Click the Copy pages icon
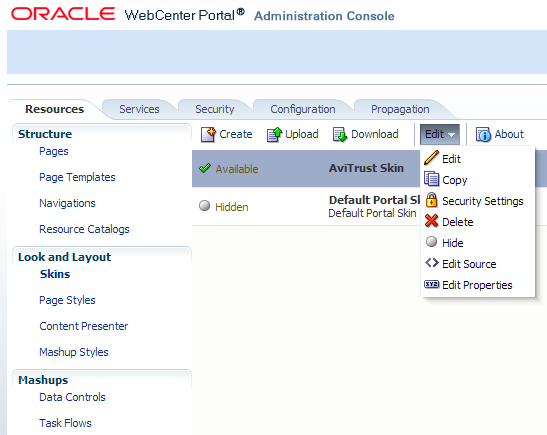 [432, 179]
